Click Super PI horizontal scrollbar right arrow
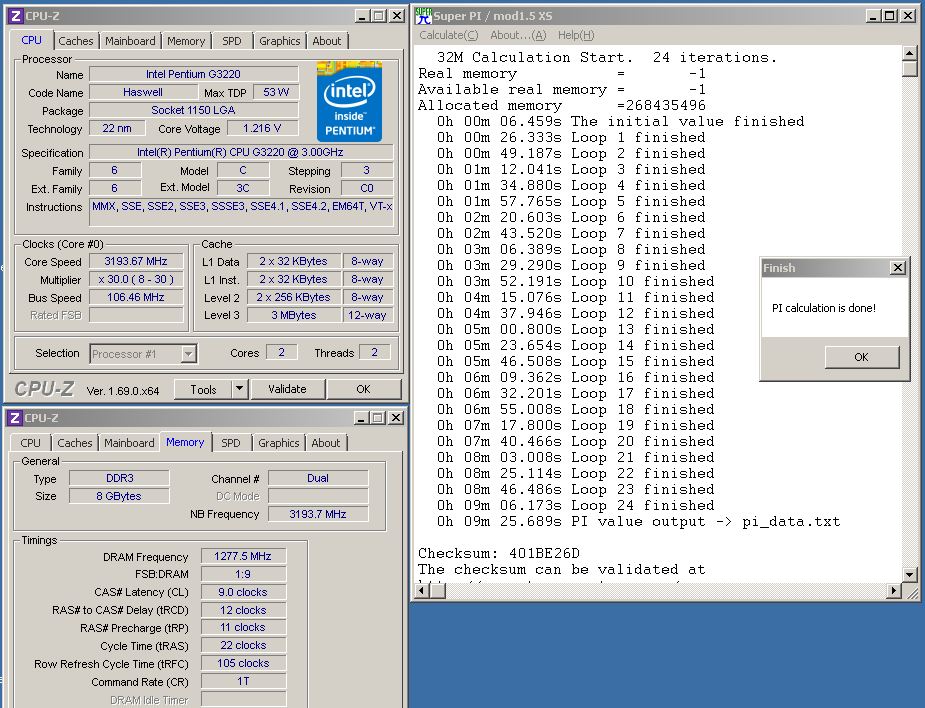This screenshot has width=925, height=708. [x=894, y=590]
